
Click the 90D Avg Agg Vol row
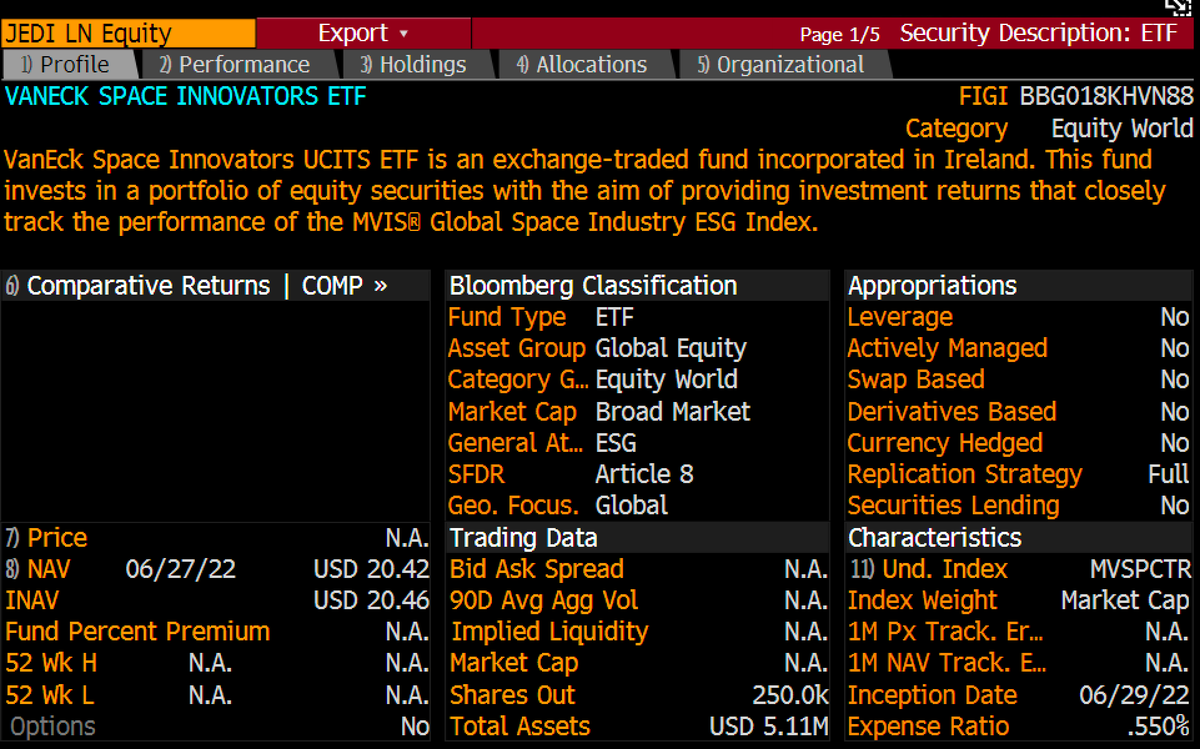637,601
